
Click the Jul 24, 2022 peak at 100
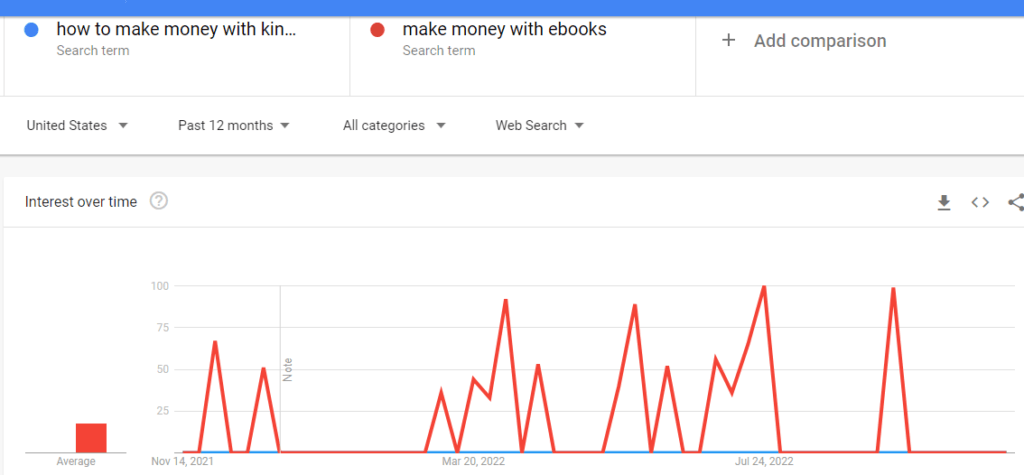763,286
